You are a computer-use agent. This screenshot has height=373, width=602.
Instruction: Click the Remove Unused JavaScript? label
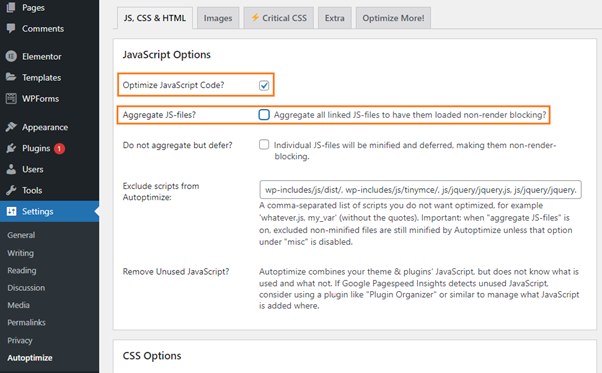176,271
